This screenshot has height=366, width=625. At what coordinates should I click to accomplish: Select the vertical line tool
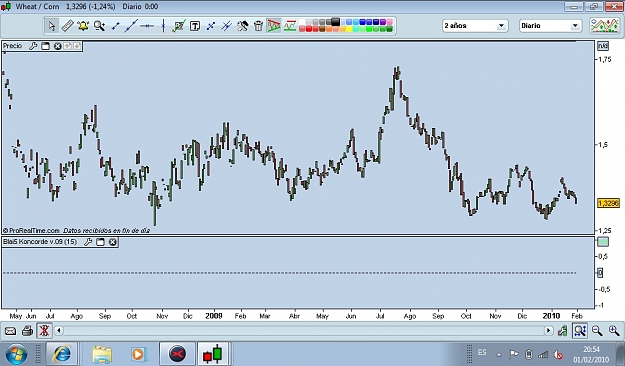[163, 26]
